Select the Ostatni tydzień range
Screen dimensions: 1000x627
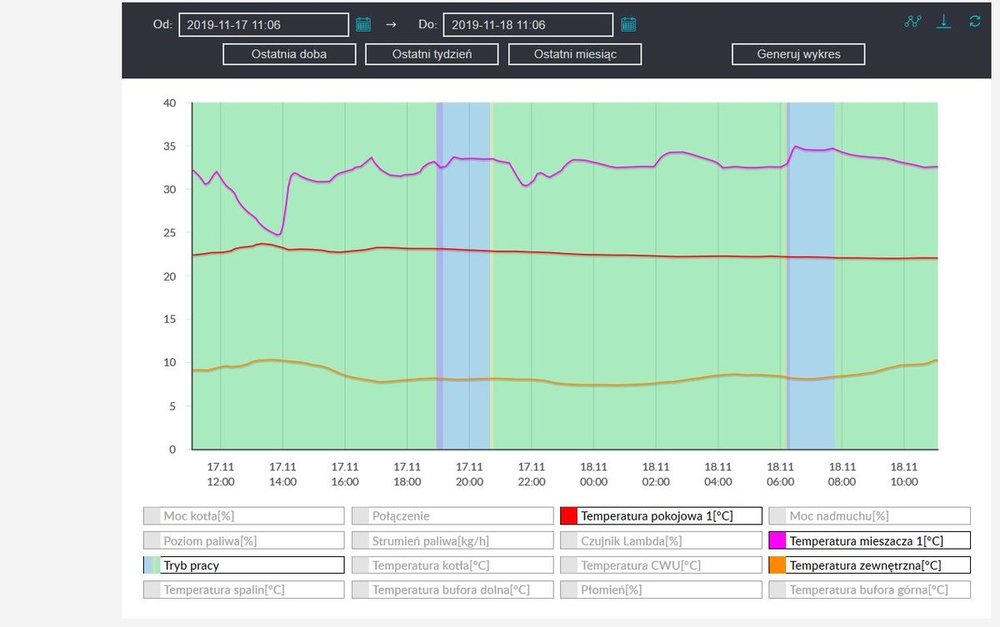coord(432,54)
